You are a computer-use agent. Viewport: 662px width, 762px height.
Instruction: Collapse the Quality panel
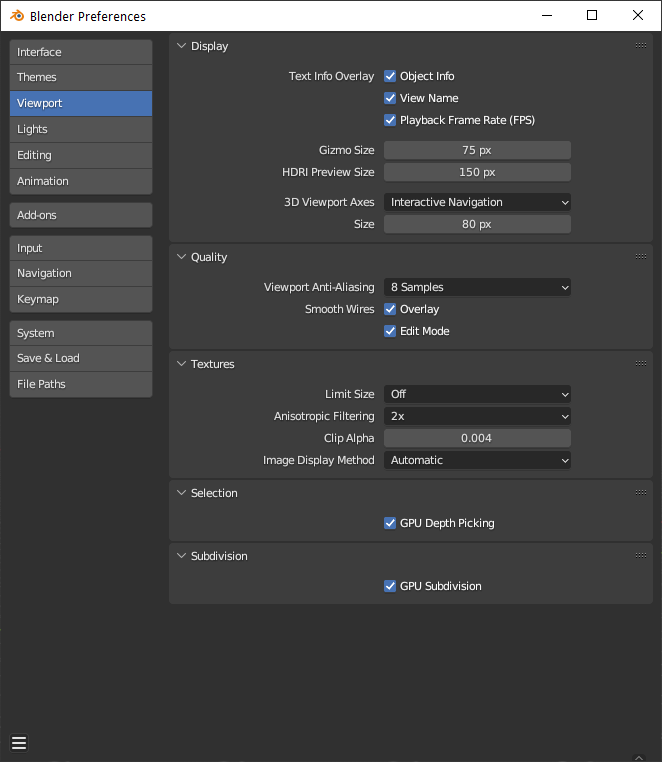coord(181,257)
